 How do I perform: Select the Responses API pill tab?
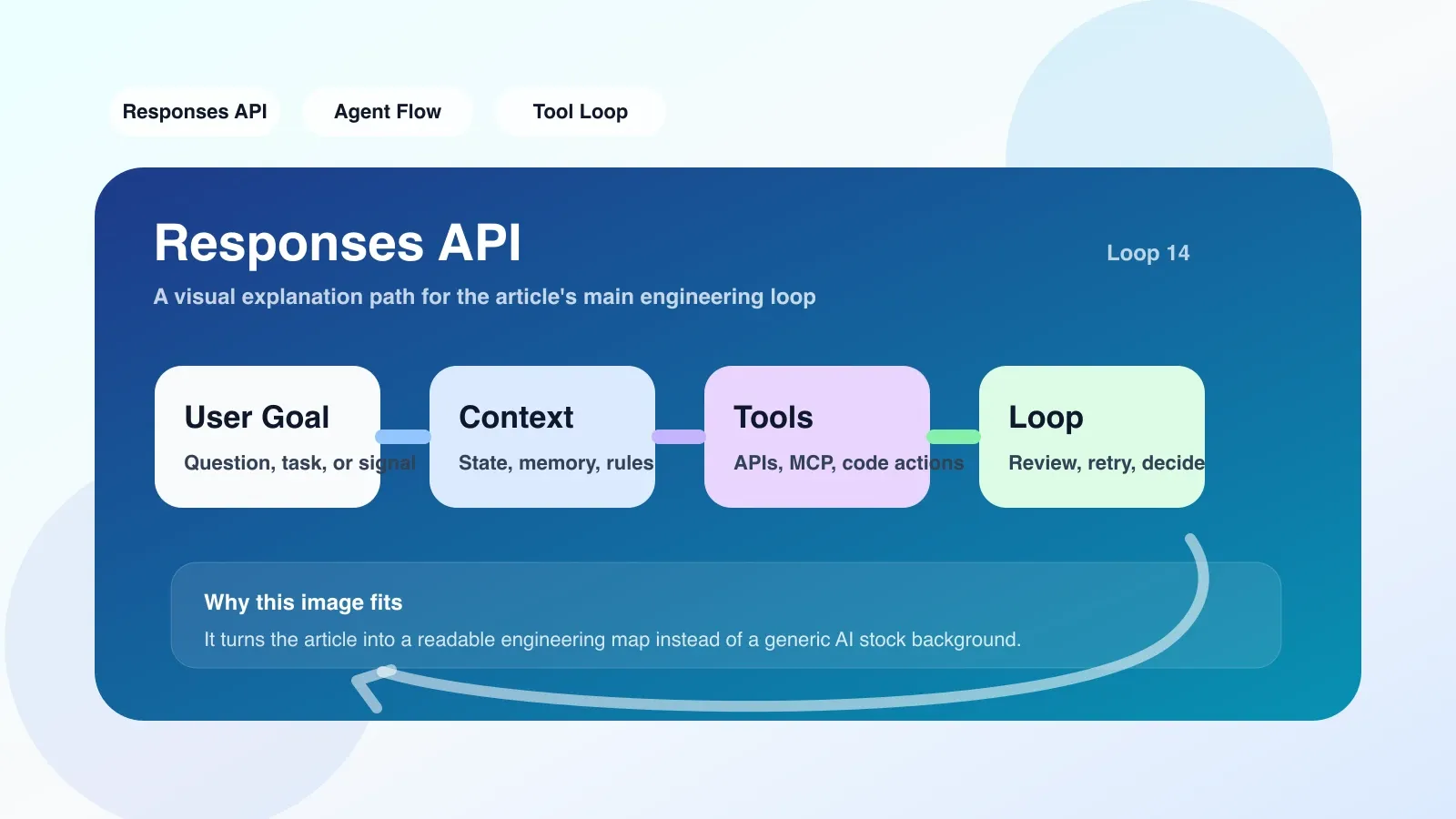[x=195, y=112]
